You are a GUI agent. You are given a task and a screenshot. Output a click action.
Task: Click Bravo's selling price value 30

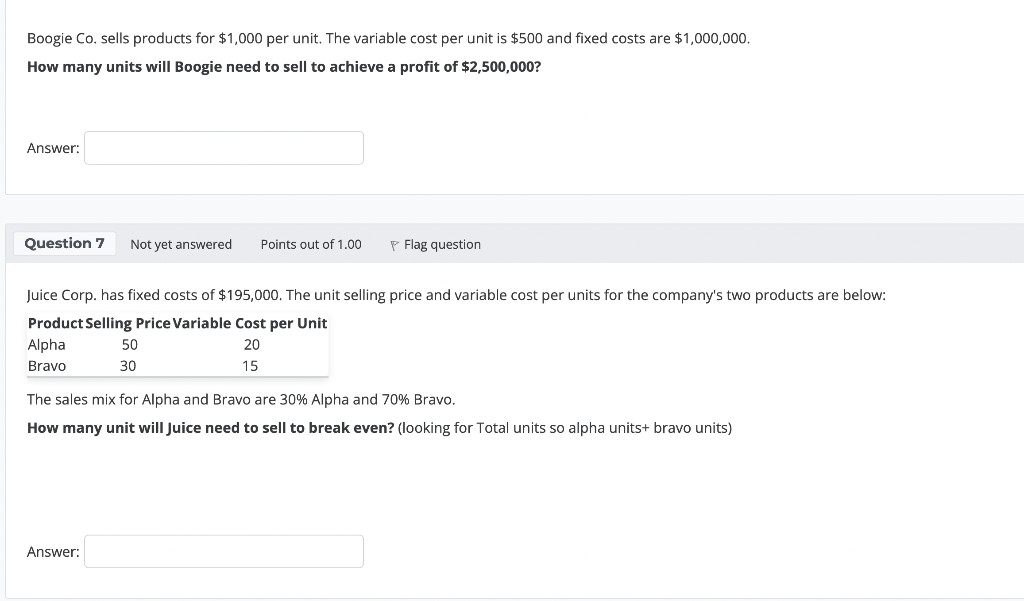pyautogui.click(x=128, y=366)
